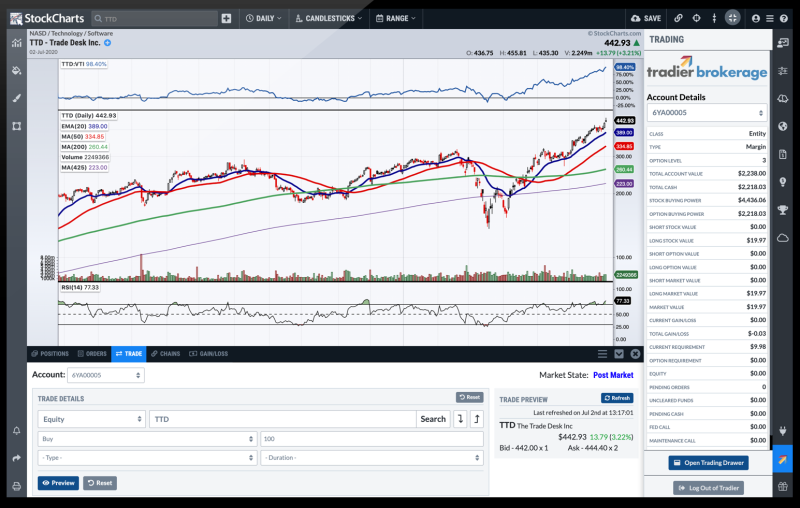Screen dimensions: 800x508
Task: Open the order Type dropdown
Action: [147, 457]
